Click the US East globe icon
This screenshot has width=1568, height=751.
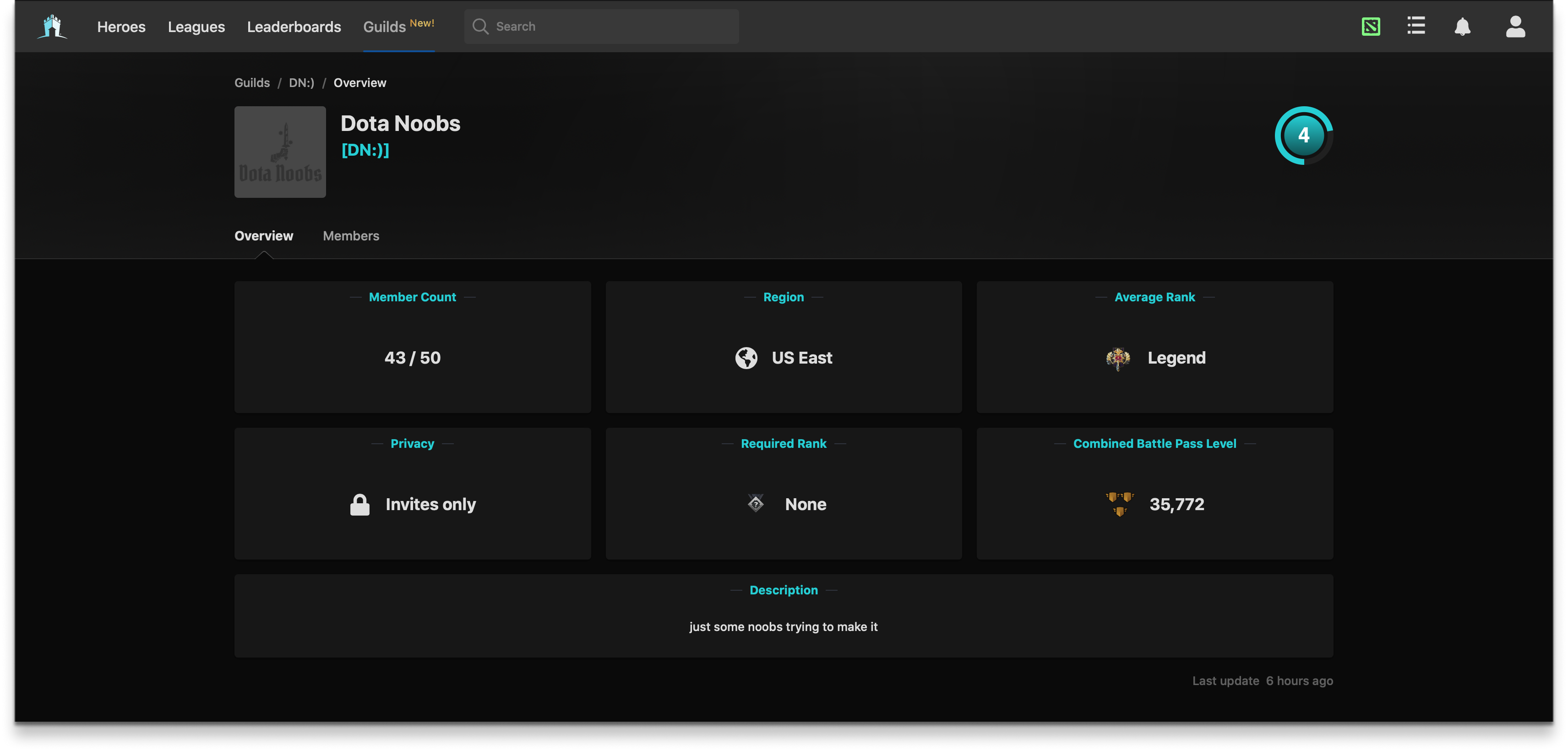pyautogui.click(x=746, y=358)
